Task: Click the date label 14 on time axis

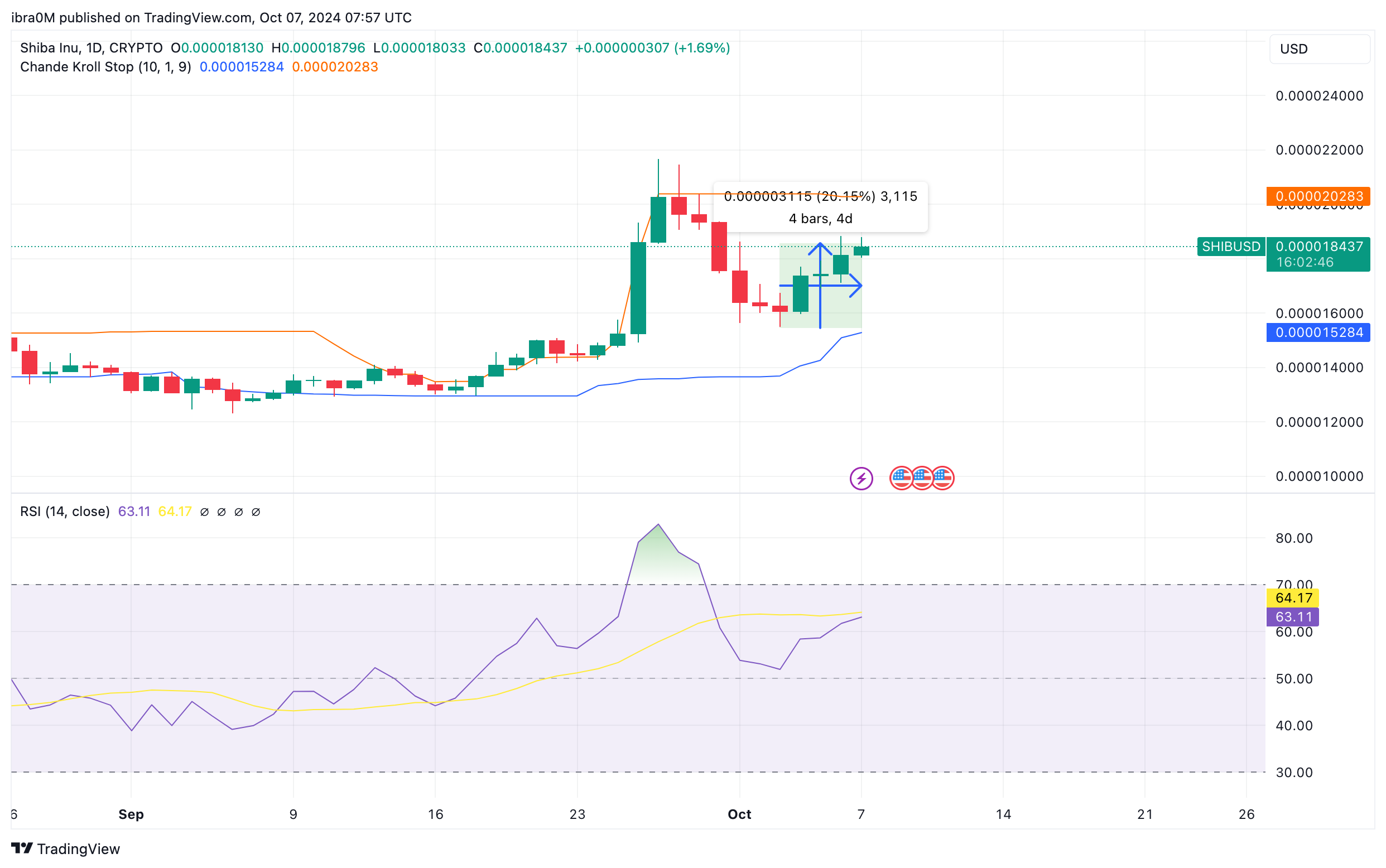Action: coord(1003,814)
